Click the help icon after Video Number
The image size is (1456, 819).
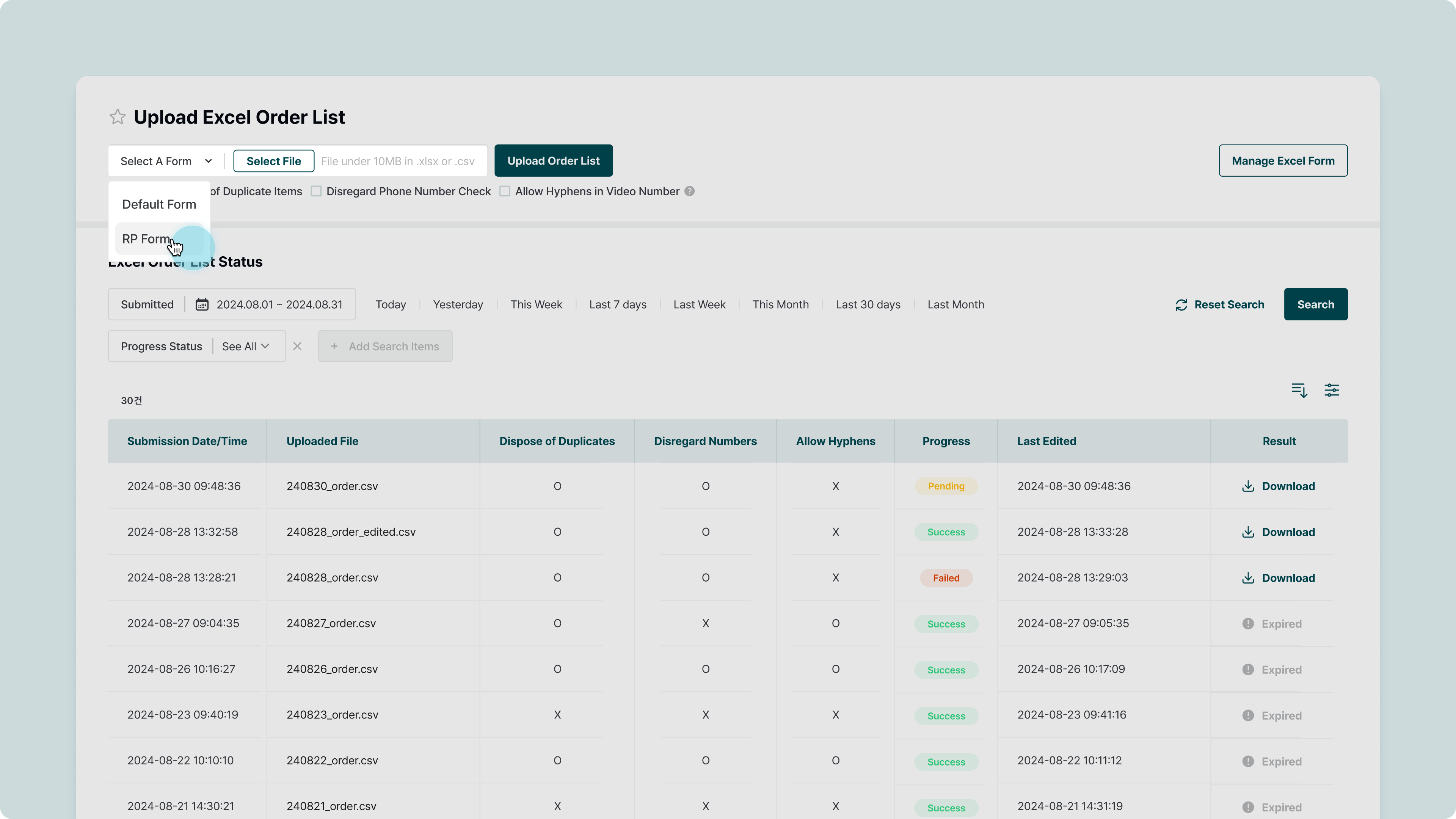(690, 191)
